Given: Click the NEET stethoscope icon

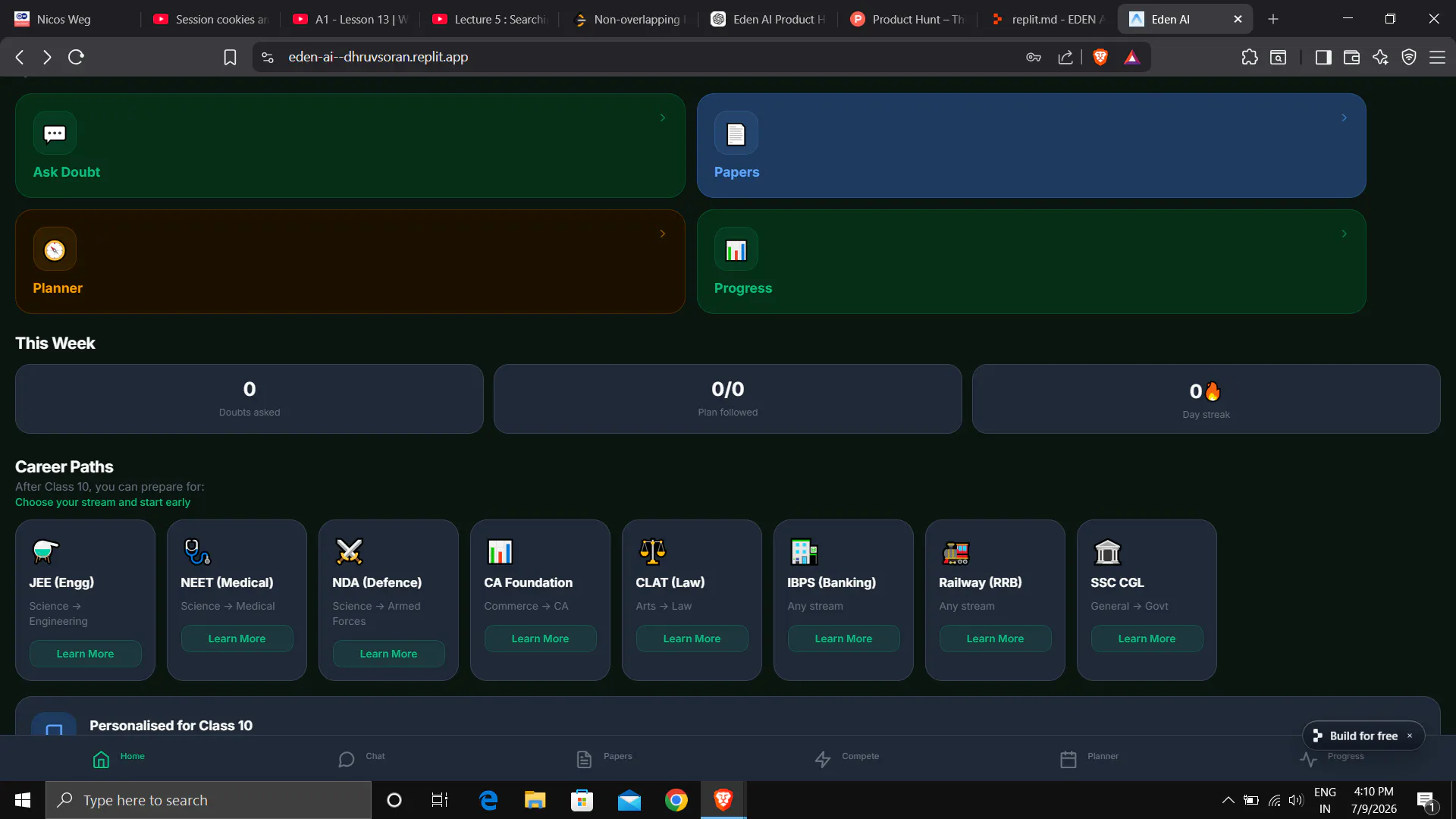Looking at the screenshot, I should point(197,551).
